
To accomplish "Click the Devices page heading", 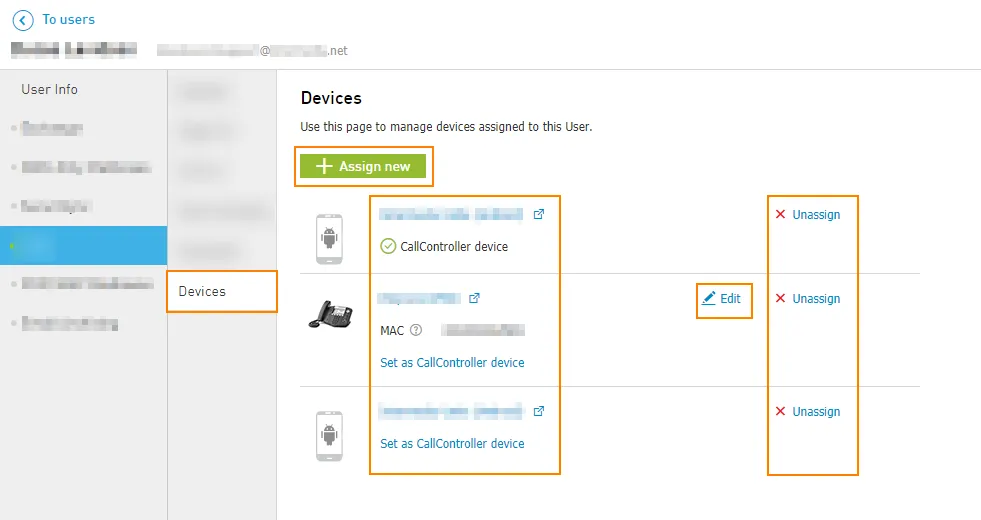I will coord(331,98).
